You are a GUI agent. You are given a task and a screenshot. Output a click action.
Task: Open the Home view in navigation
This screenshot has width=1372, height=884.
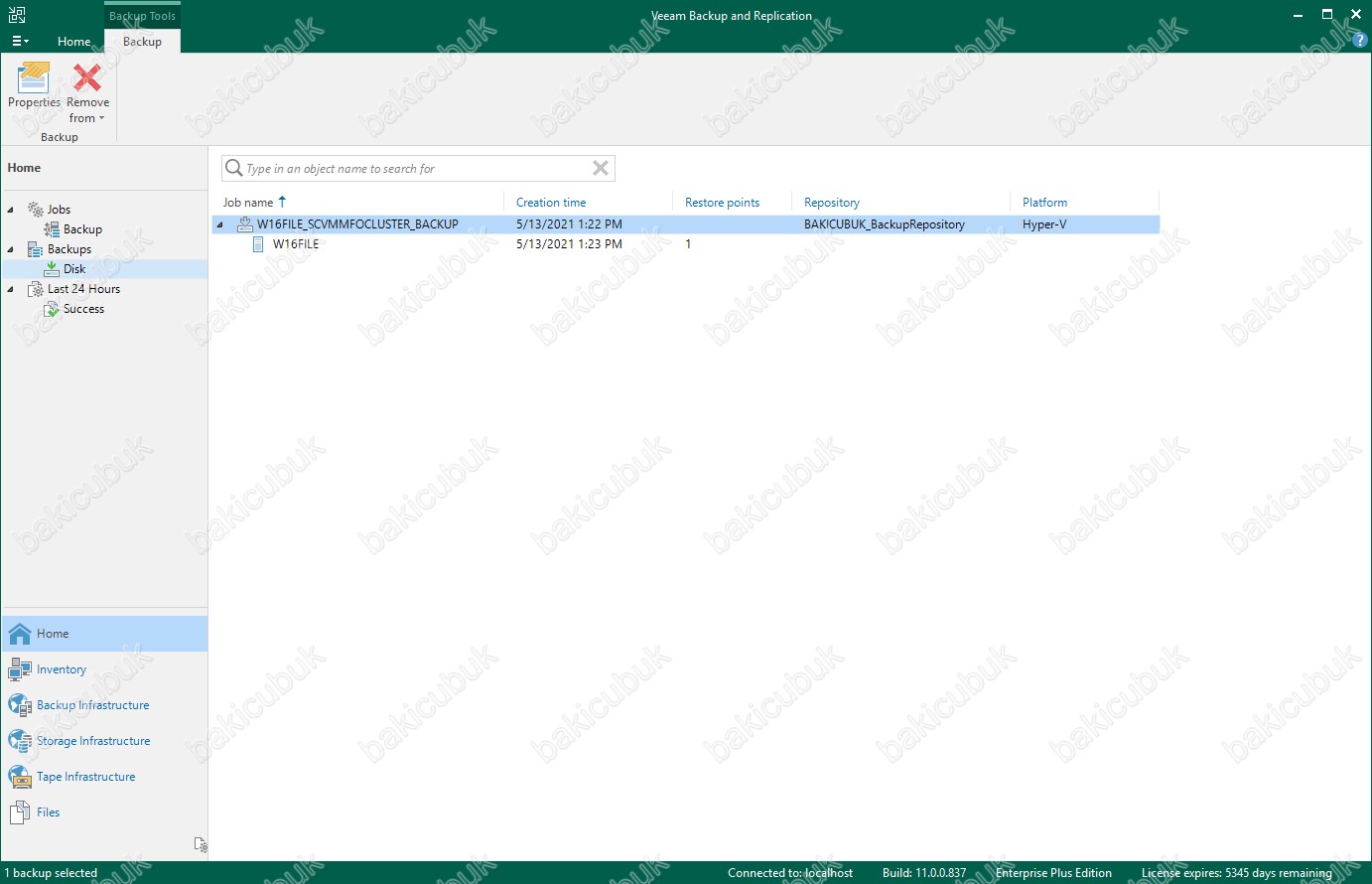coord(104,634)
